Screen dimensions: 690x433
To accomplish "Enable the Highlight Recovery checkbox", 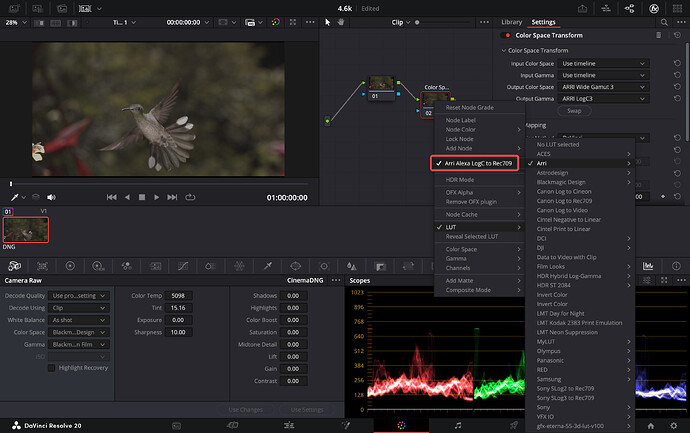I will [51, 368].
